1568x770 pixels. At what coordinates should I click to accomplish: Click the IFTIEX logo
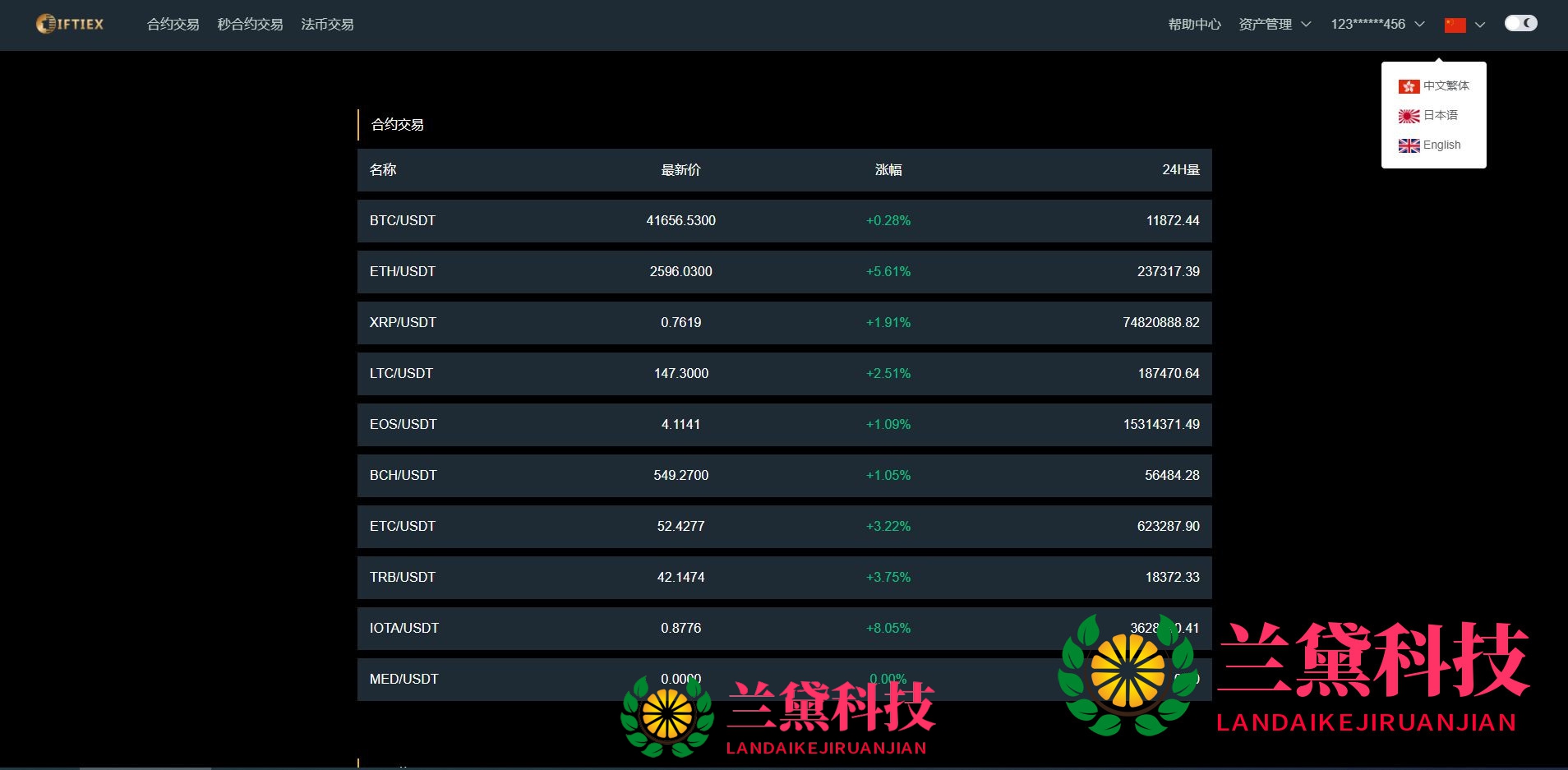[x=70, y=24]
